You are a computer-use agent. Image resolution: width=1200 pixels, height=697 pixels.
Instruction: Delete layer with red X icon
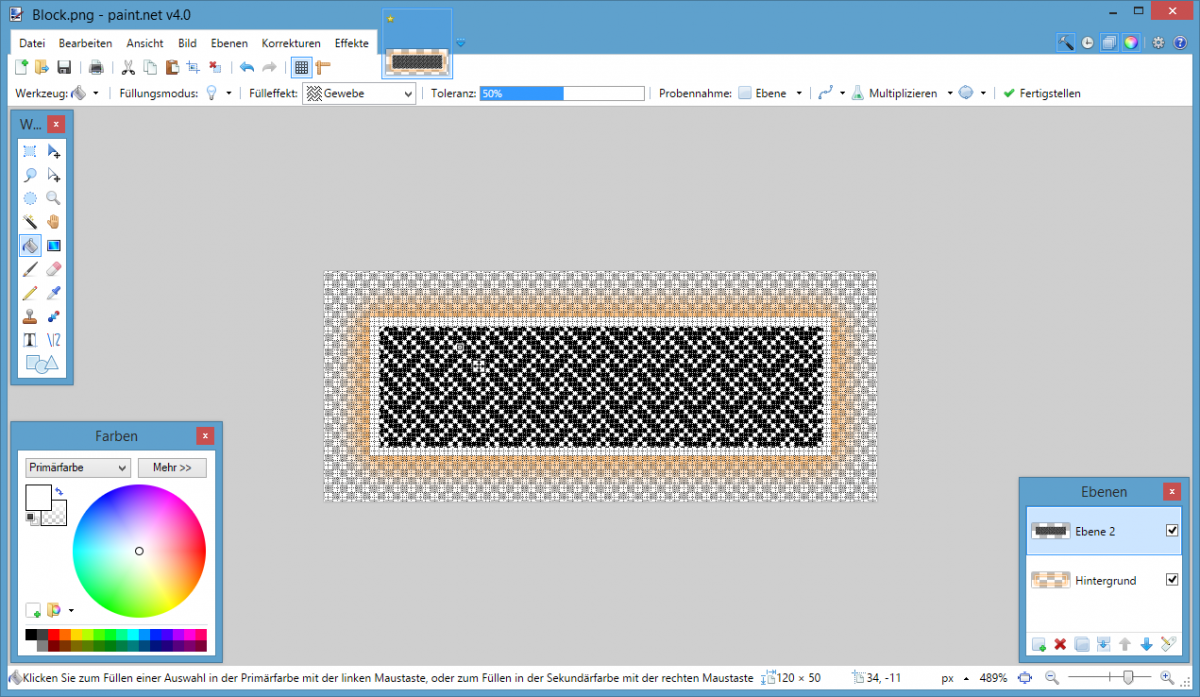pyautogui.click(x=1060, y=644)
